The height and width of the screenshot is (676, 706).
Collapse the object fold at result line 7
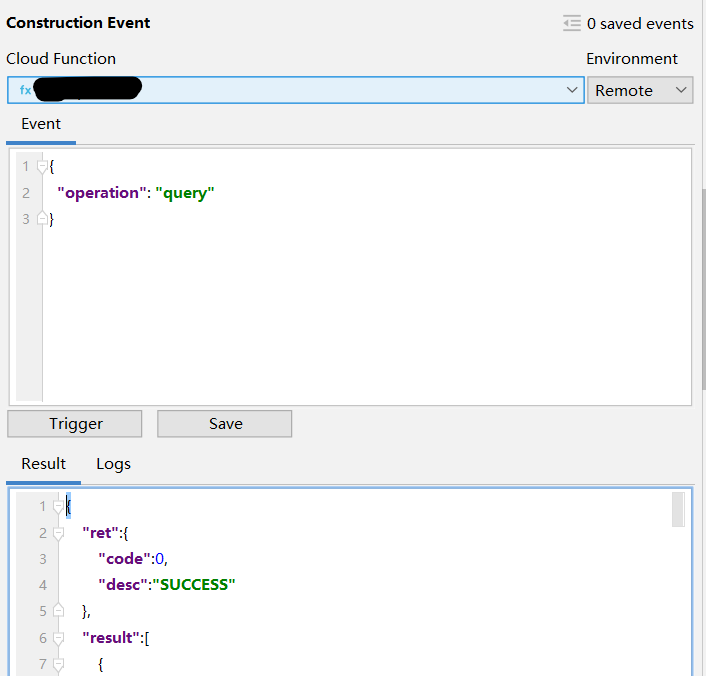[58, 664]
